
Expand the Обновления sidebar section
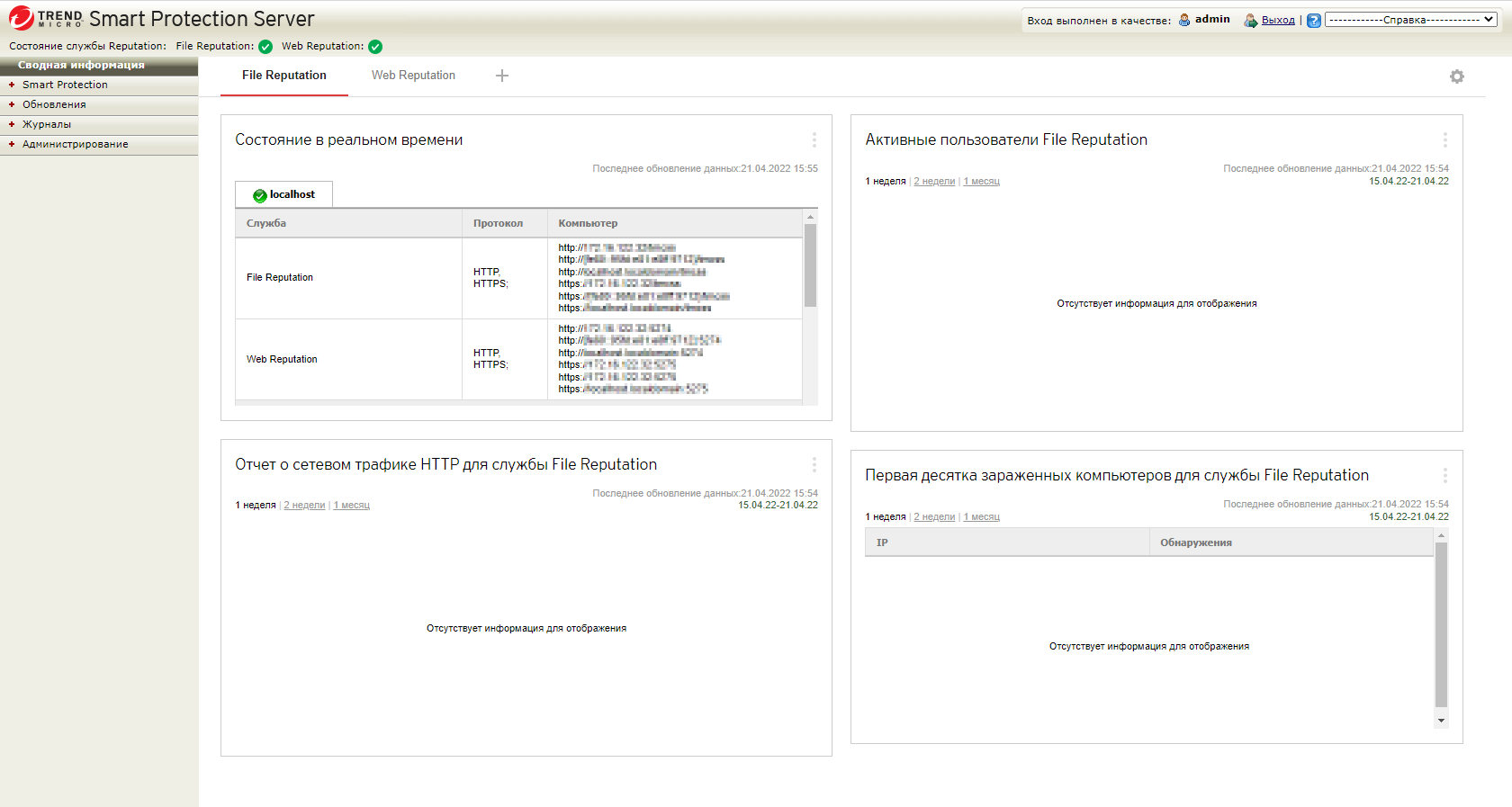click(x=54, y=104)
